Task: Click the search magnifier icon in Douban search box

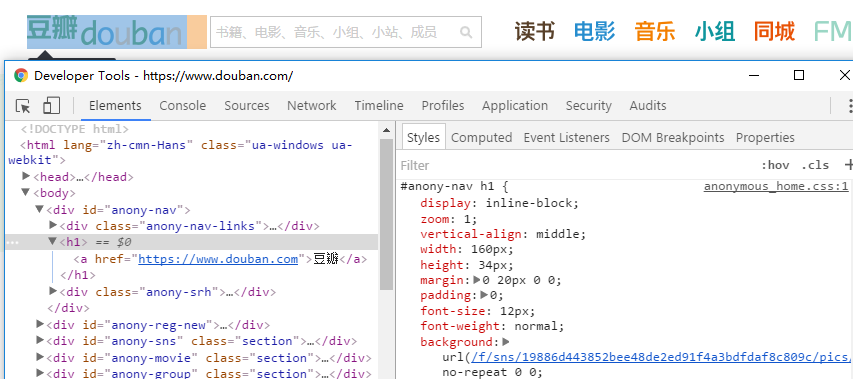Action: 466,32
